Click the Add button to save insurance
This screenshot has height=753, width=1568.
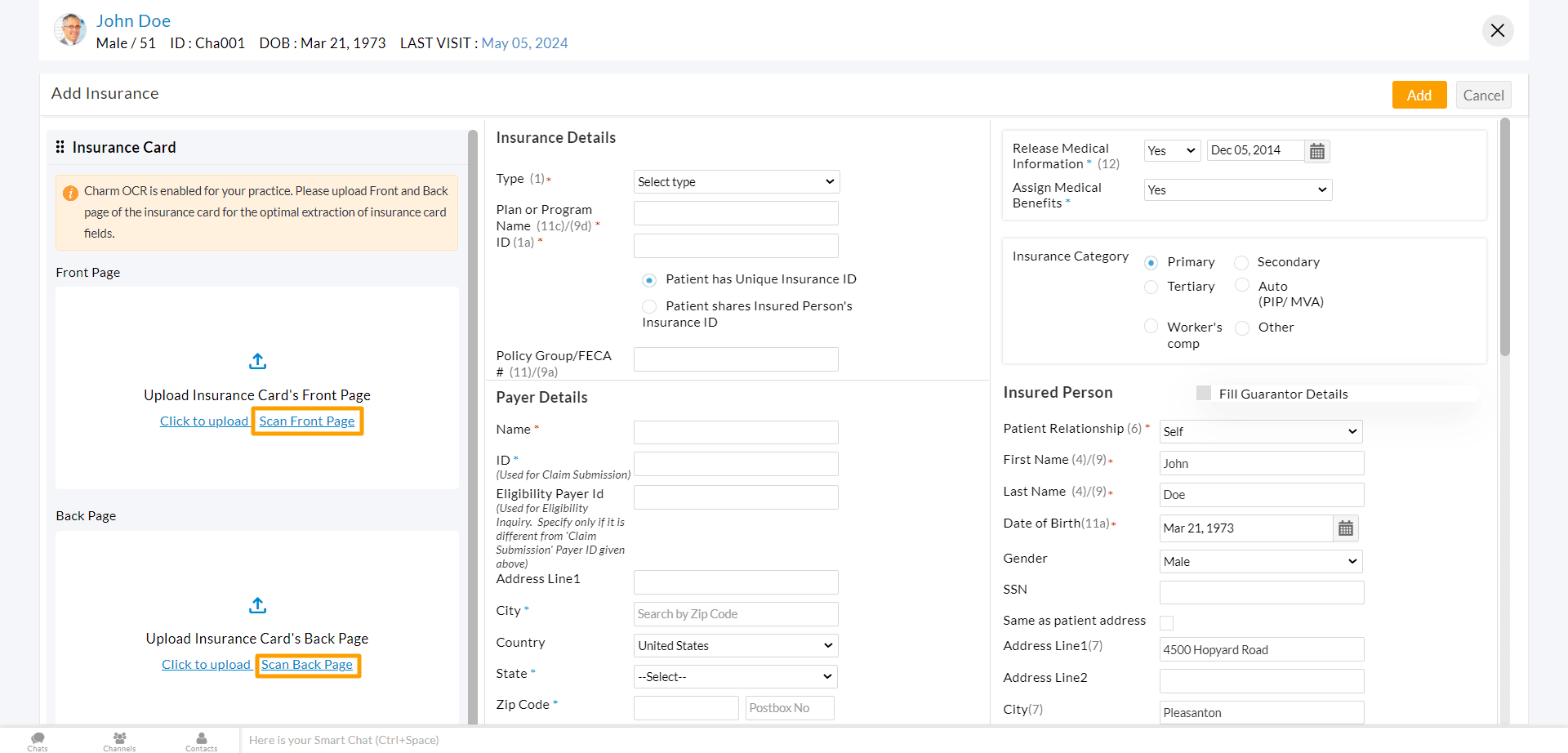1419,95
